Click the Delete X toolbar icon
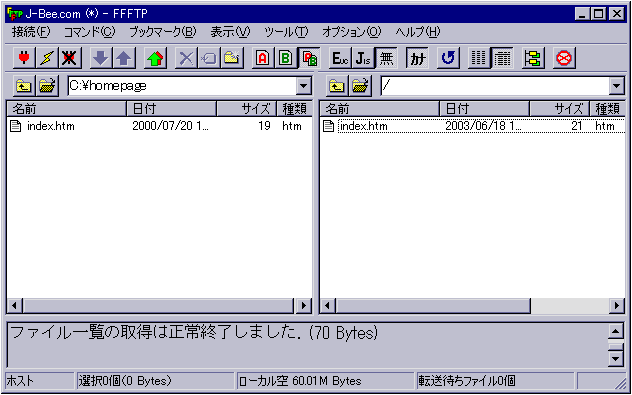Screen dimensions: 632x395 186,59
